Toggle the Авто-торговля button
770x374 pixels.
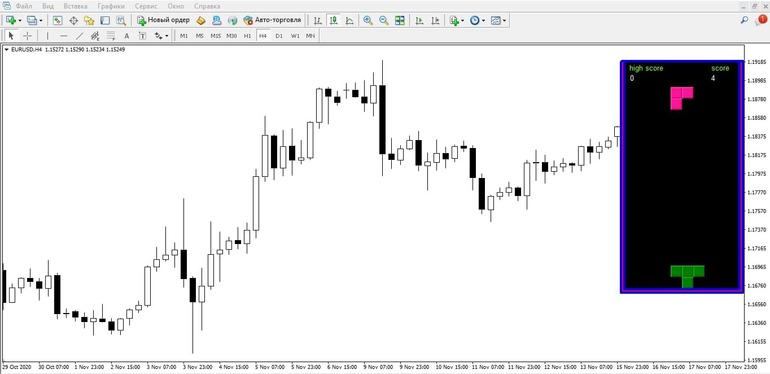click(272, 20)
